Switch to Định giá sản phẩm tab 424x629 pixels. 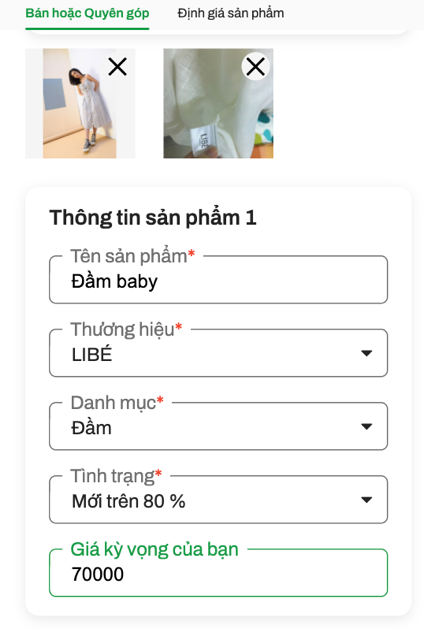231,13
